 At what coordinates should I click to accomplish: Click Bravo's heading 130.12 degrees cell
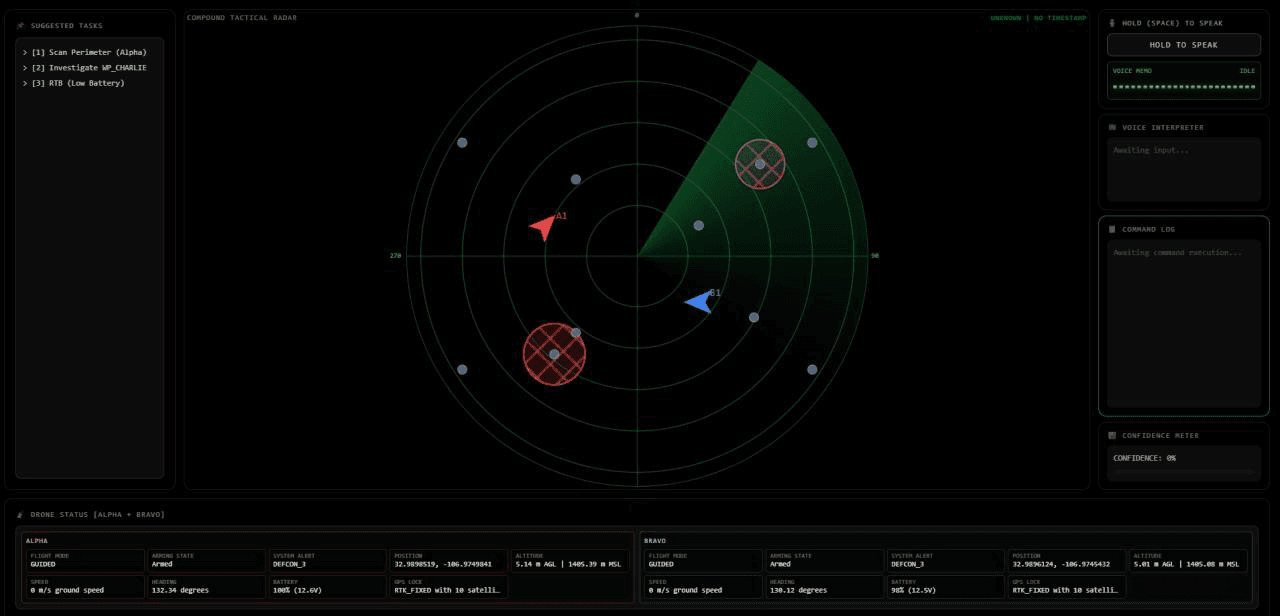[824, 586]
